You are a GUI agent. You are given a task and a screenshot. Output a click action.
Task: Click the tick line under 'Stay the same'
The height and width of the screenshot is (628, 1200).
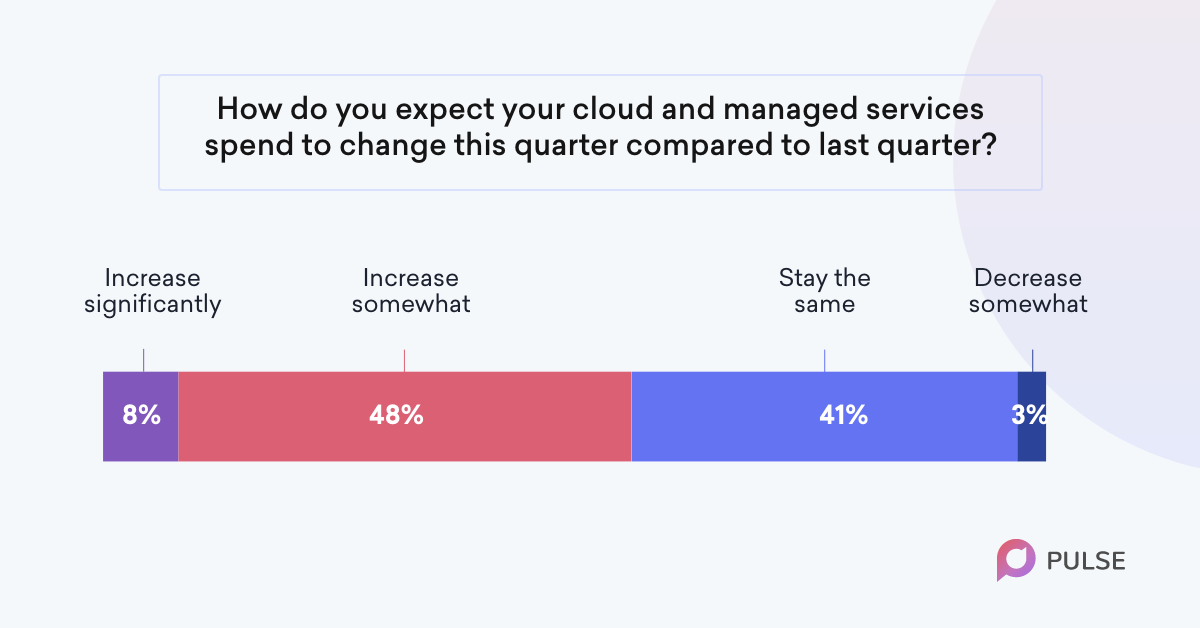824,360
